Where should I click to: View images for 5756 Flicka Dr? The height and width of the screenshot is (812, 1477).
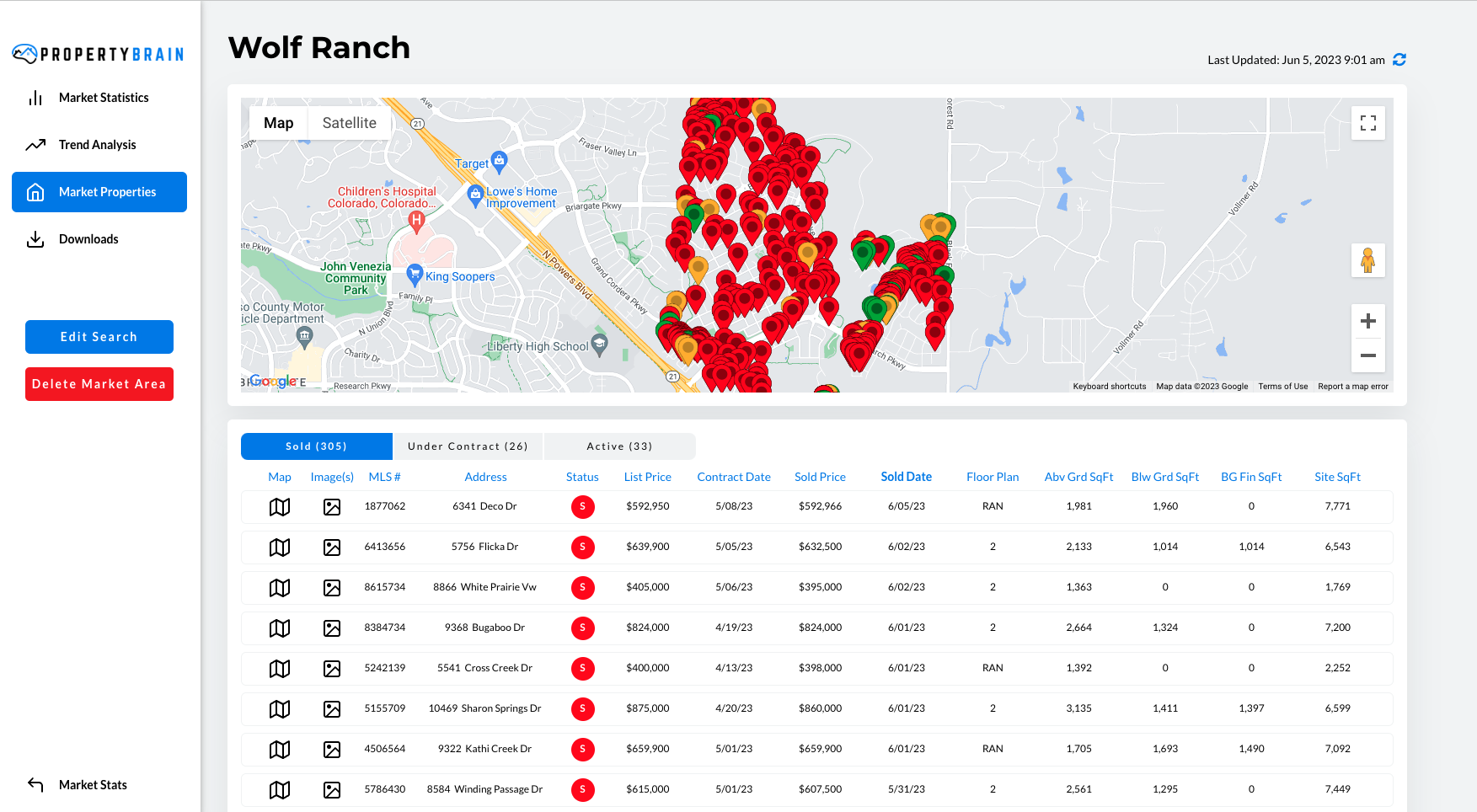pos(332,548)
